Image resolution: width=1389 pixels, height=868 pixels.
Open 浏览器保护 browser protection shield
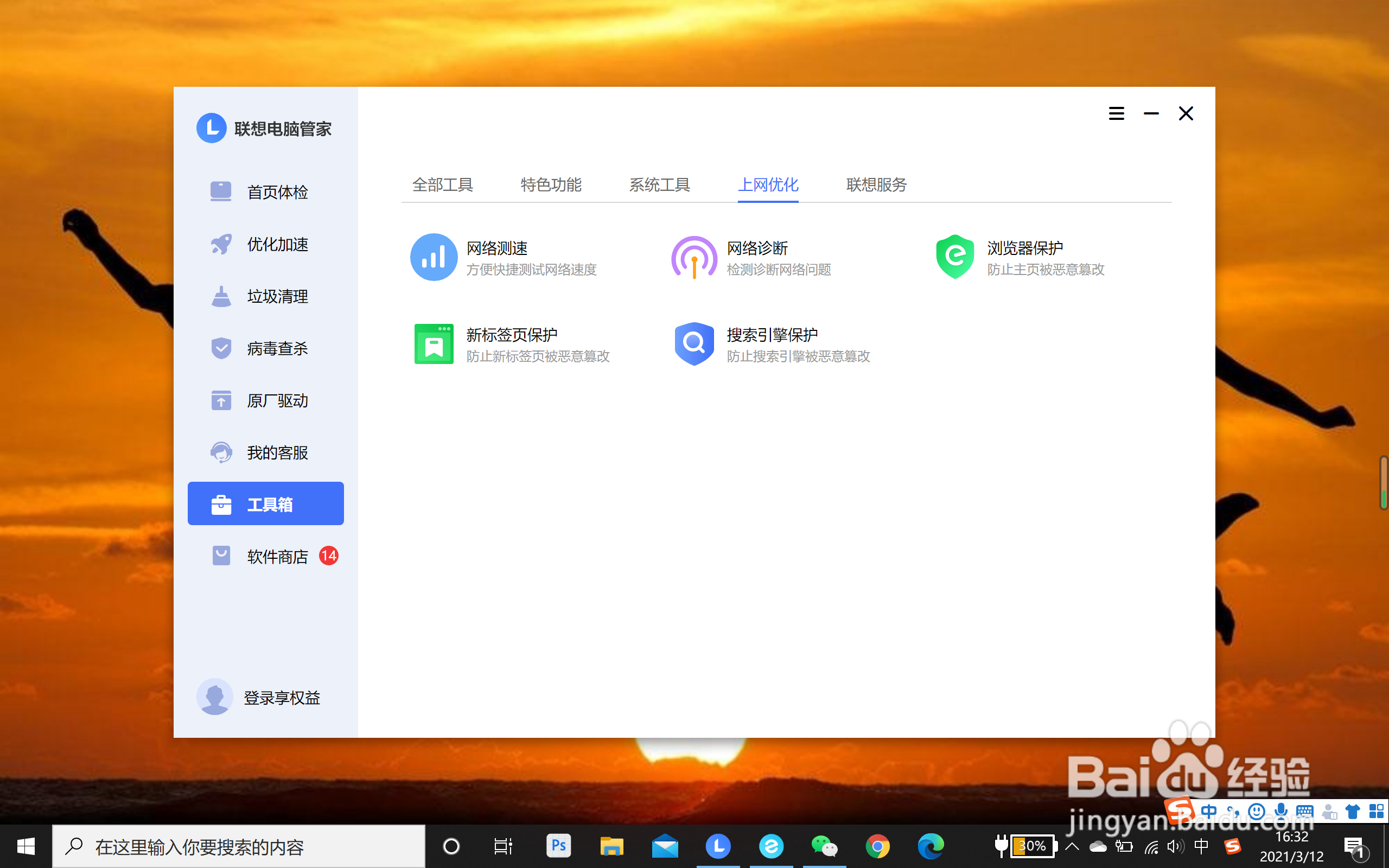(1024, 257)
